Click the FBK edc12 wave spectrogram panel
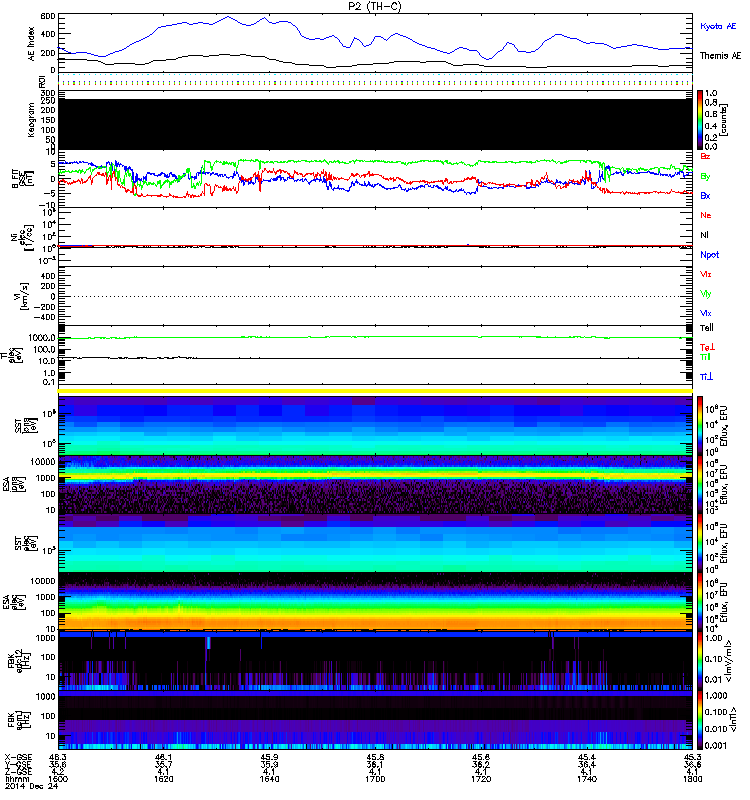Image resolution: width=750 pixels, height=800 pixels. (x=376, y=661)
